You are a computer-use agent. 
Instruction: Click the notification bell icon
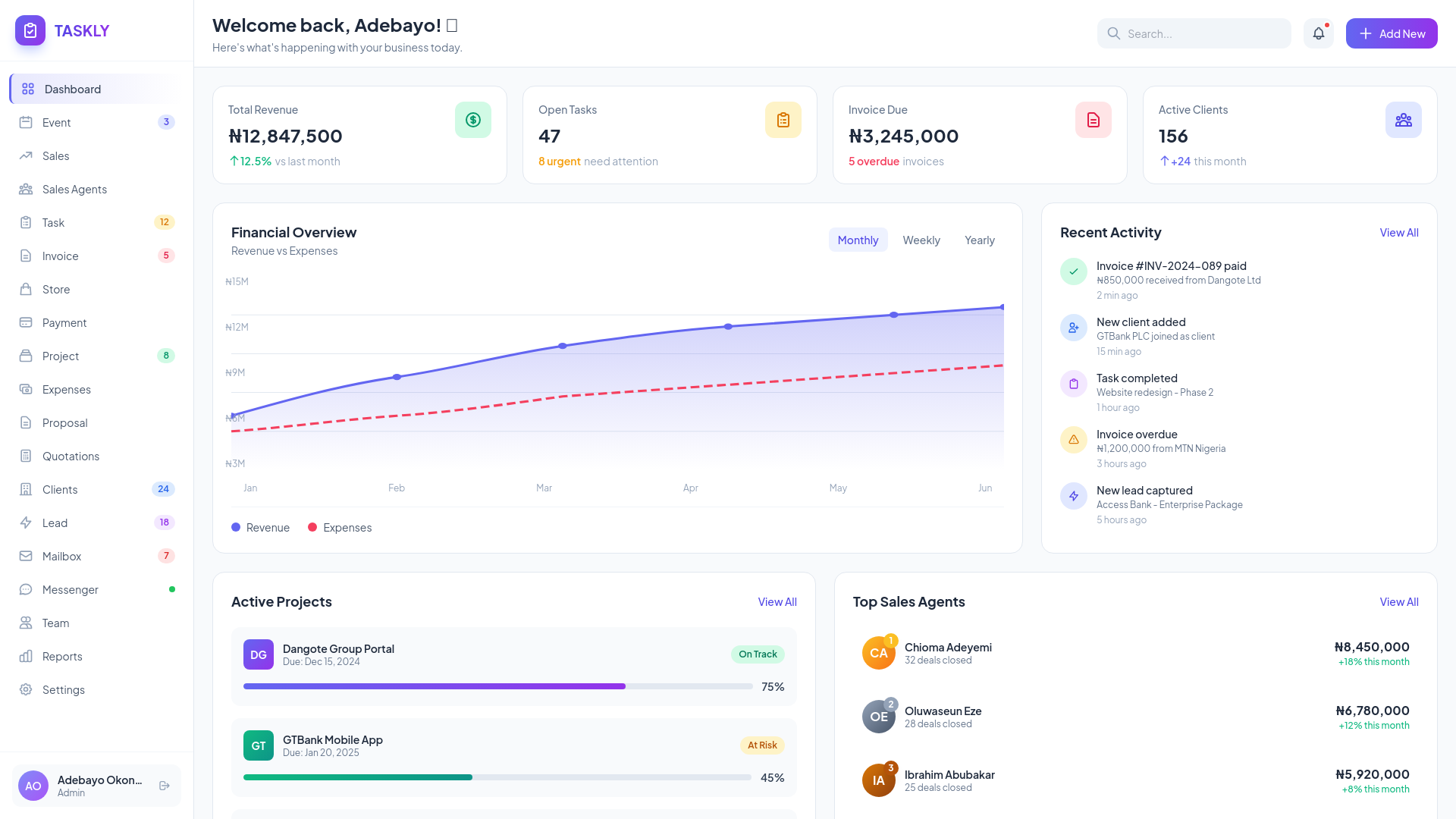(x=1318, y=33)
